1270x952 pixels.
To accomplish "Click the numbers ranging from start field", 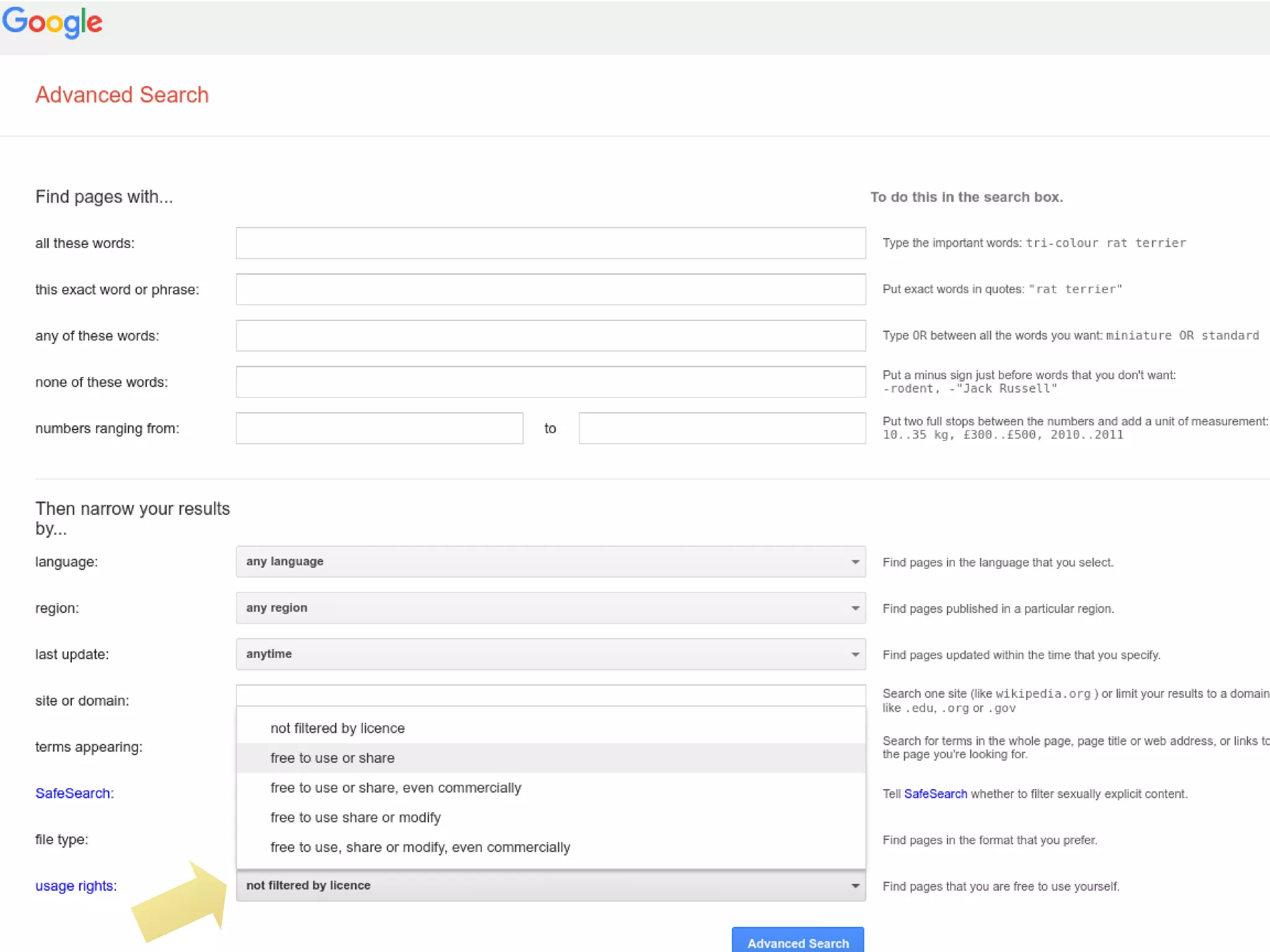I will pyautogui.click(x=379, y=428).
